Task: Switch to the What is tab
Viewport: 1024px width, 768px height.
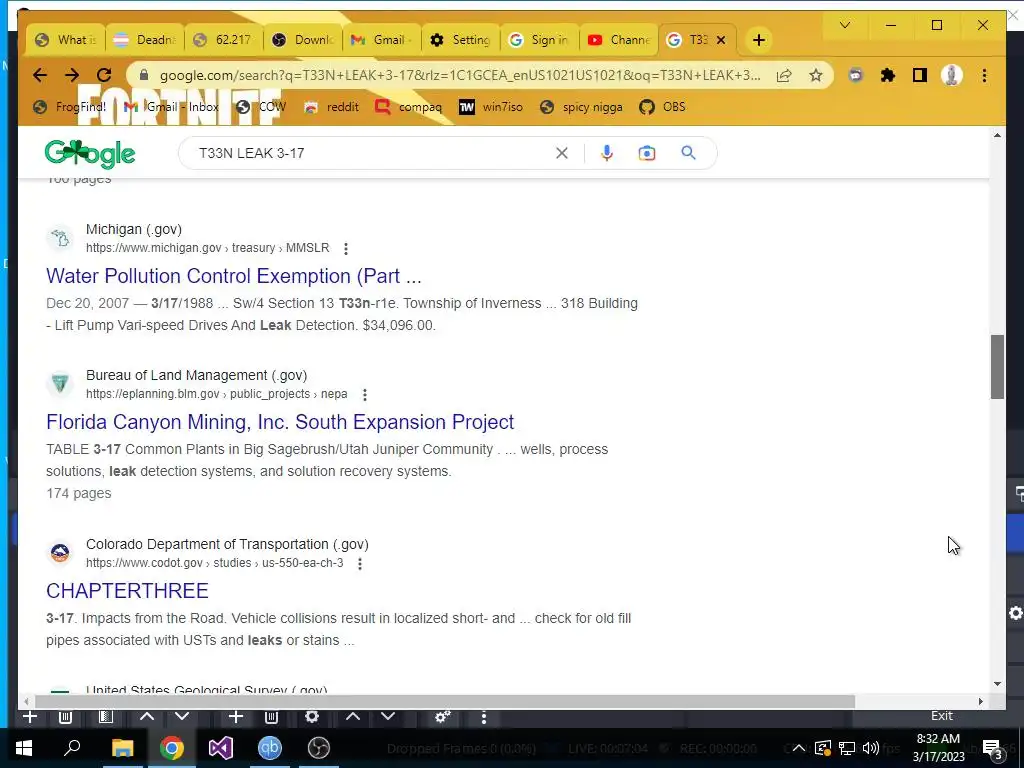Action: [65, 40]
